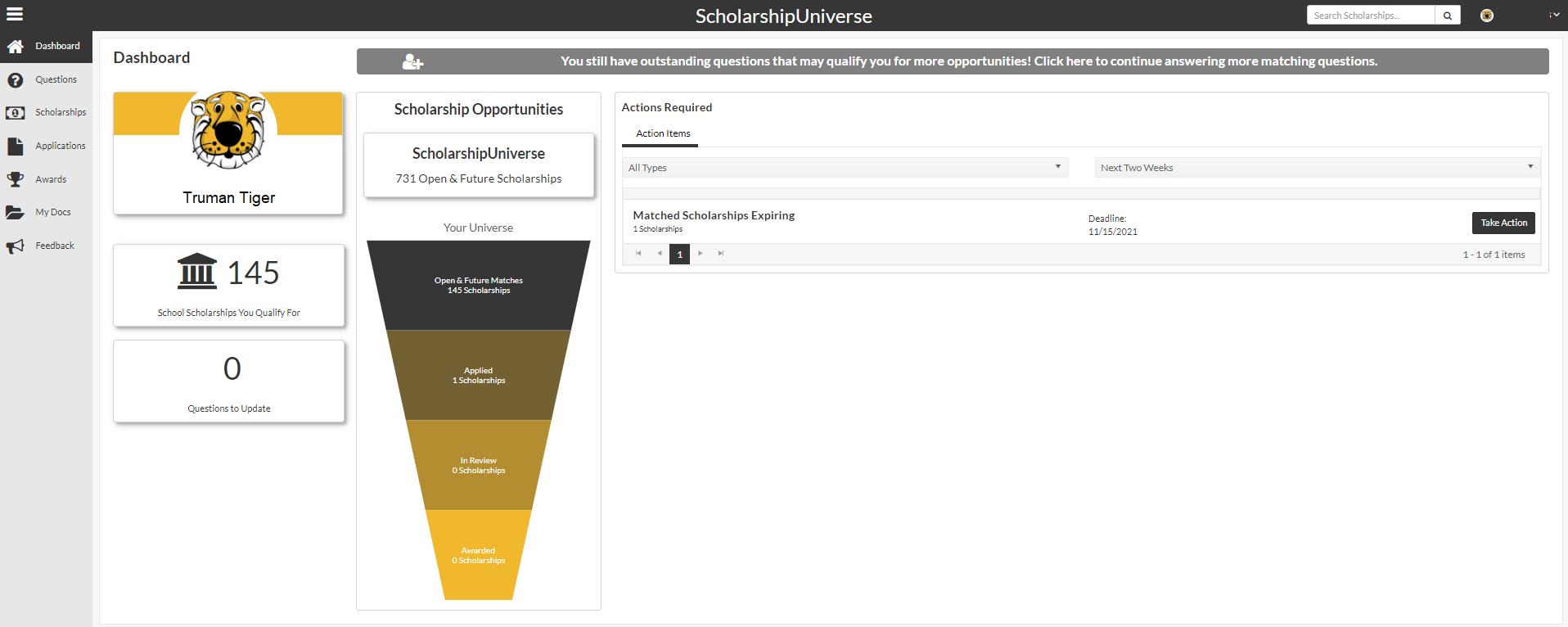Click the Dashboard home icon
Viewport: 1568px width, 627px height.
point(15,47)
